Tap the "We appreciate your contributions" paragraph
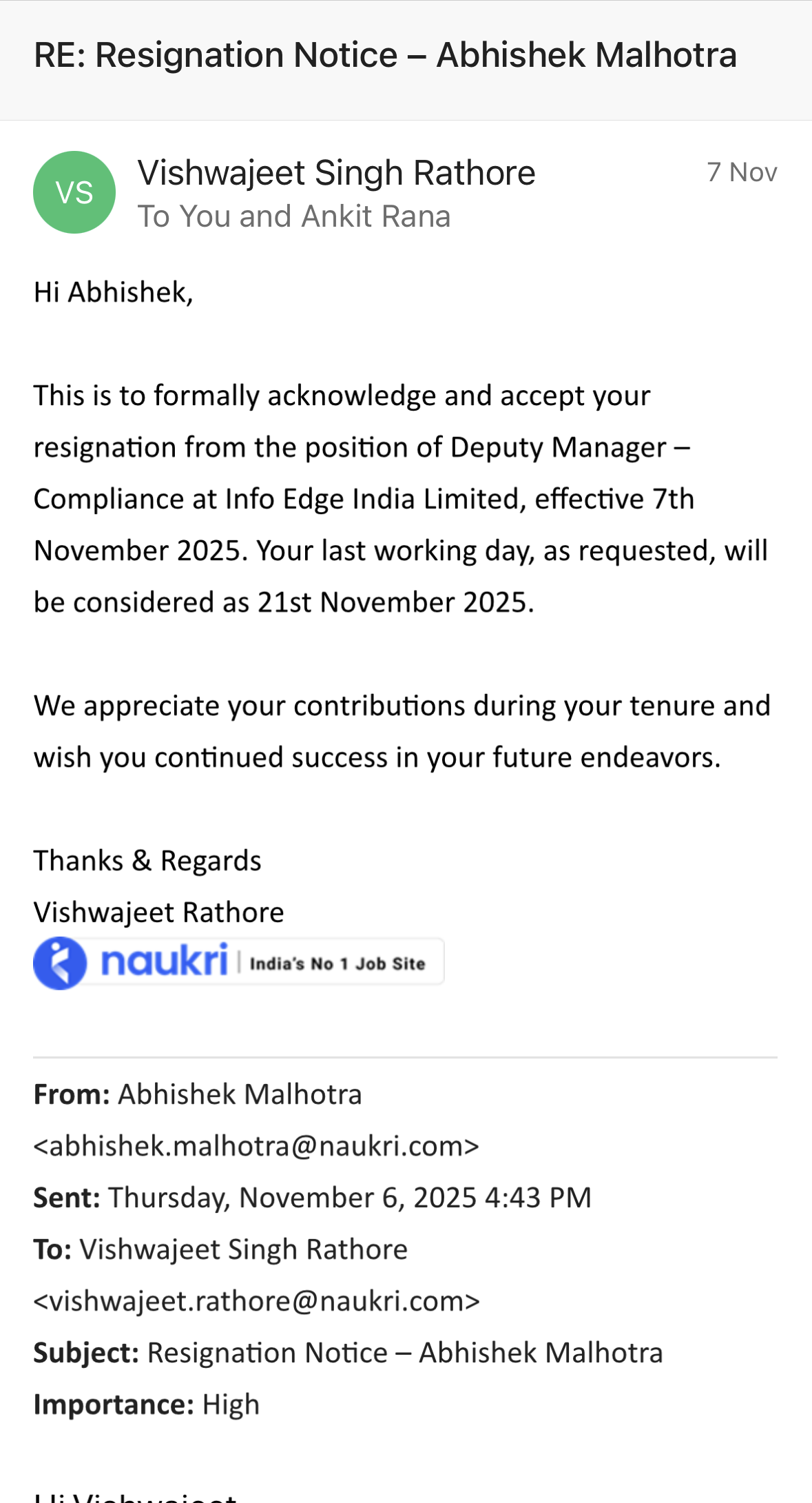Screen dimensions: 812x1503 coord(402,731)
